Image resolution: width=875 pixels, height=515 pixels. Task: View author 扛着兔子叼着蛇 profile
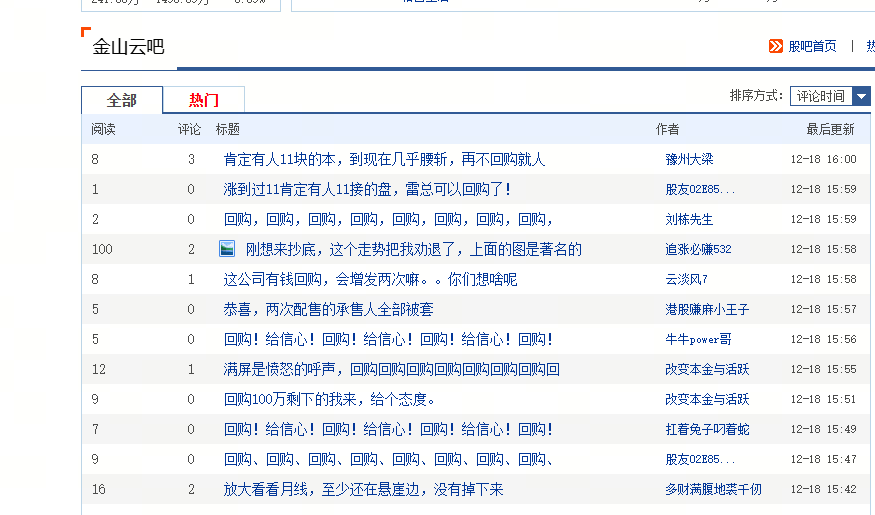(707, 430)
